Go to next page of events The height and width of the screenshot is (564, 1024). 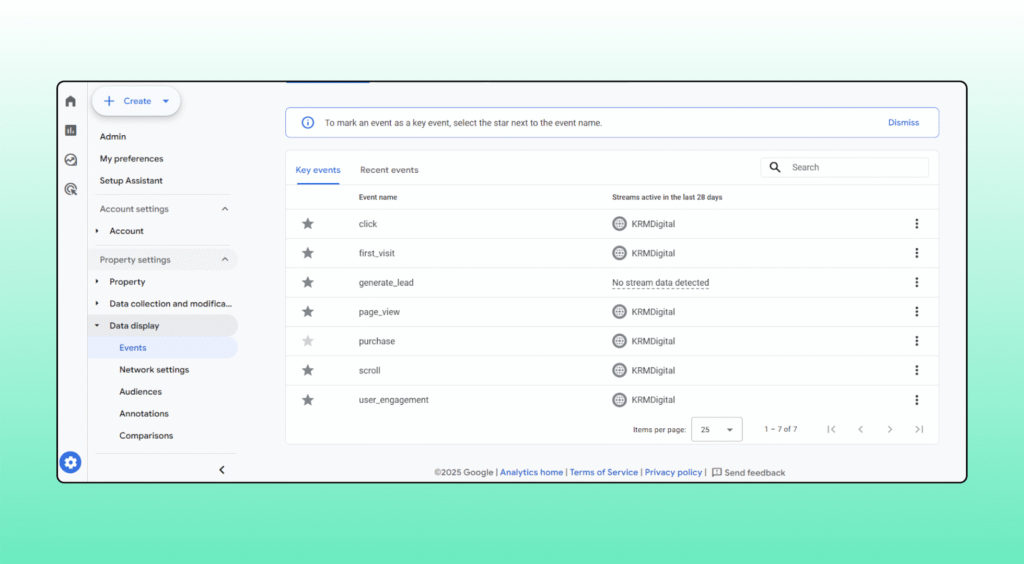point(889,429)
